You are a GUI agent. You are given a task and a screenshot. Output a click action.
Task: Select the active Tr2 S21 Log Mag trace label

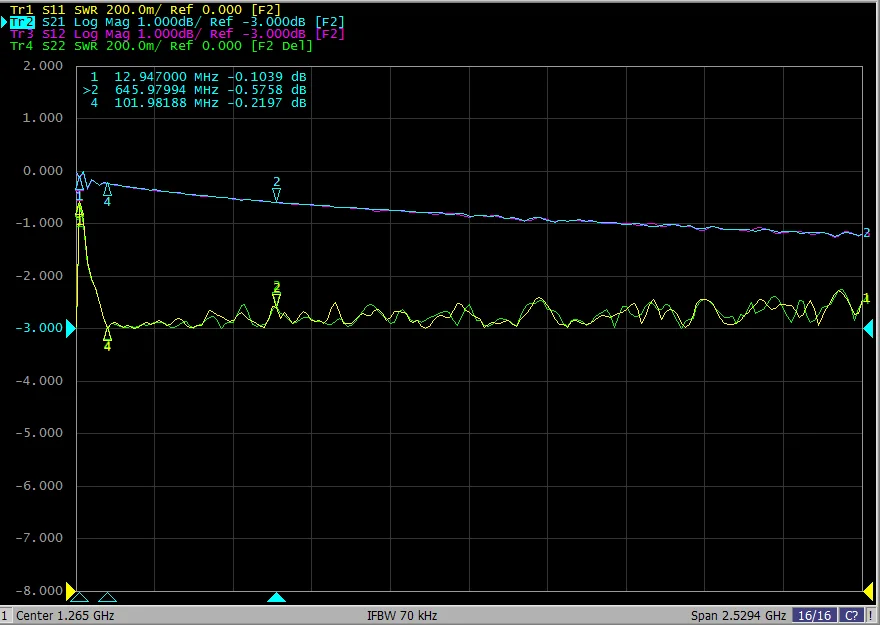pos(177,22)
